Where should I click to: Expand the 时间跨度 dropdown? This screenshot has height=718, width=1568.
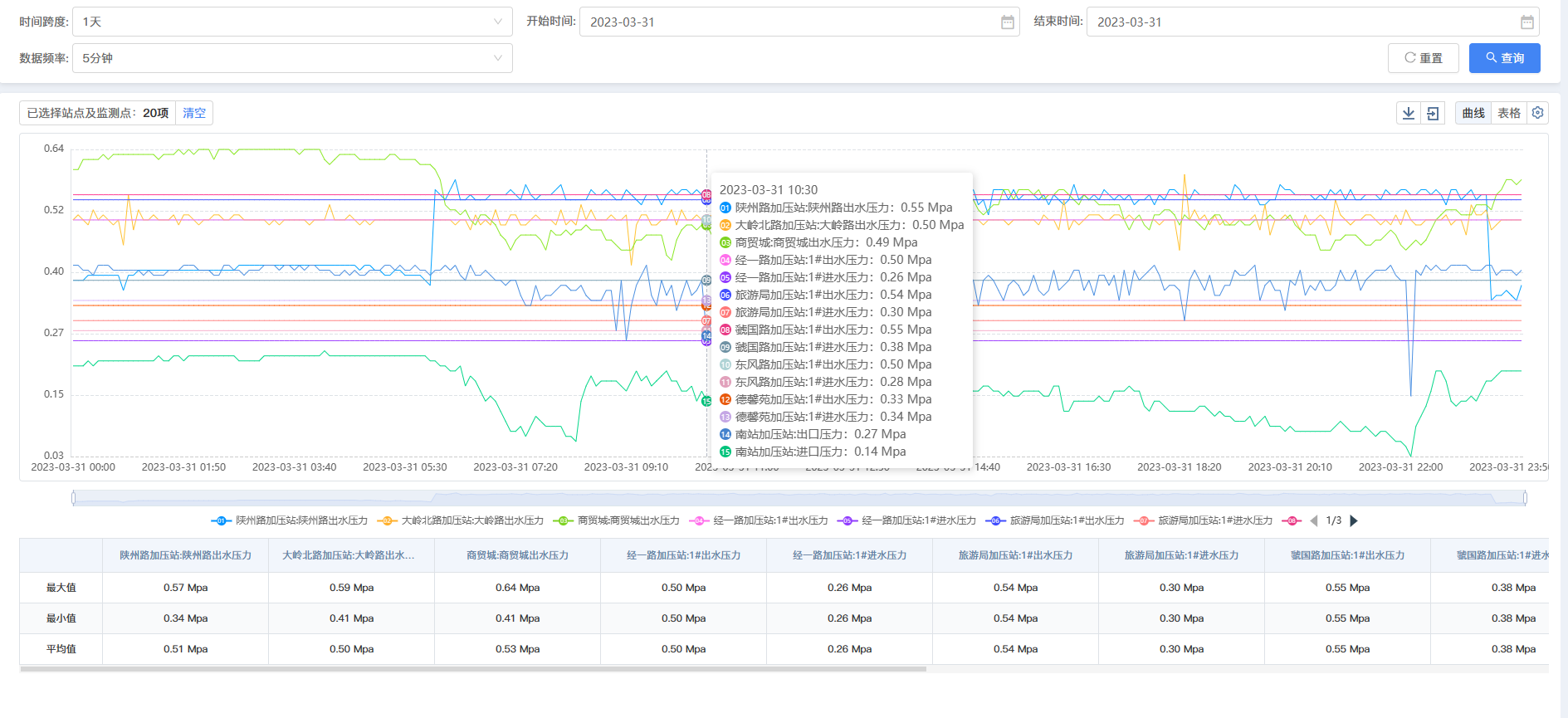tap(292, 22)
